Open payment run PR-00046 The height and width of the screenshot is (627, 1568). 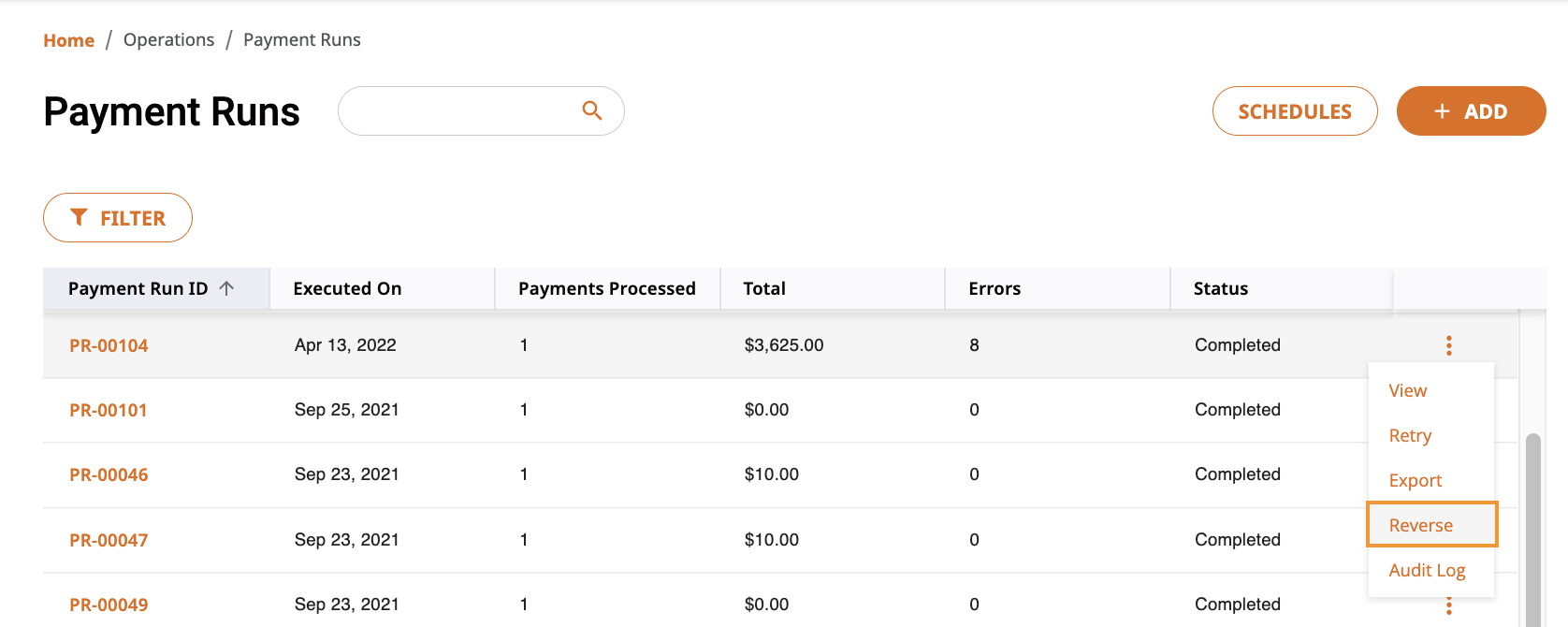click(109, 474)
